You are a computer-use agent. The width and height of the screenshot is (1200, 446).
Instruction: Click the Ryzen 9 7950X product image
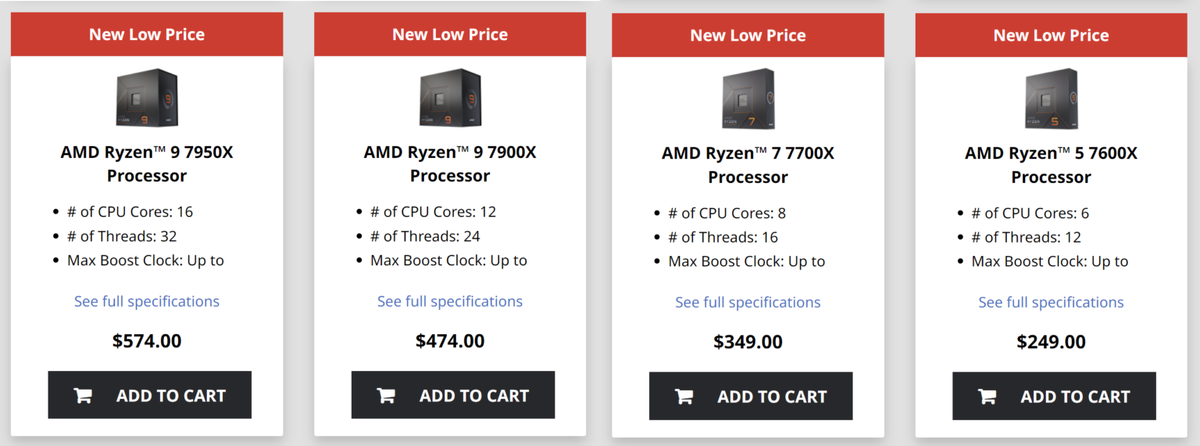(x=146, y=99)
